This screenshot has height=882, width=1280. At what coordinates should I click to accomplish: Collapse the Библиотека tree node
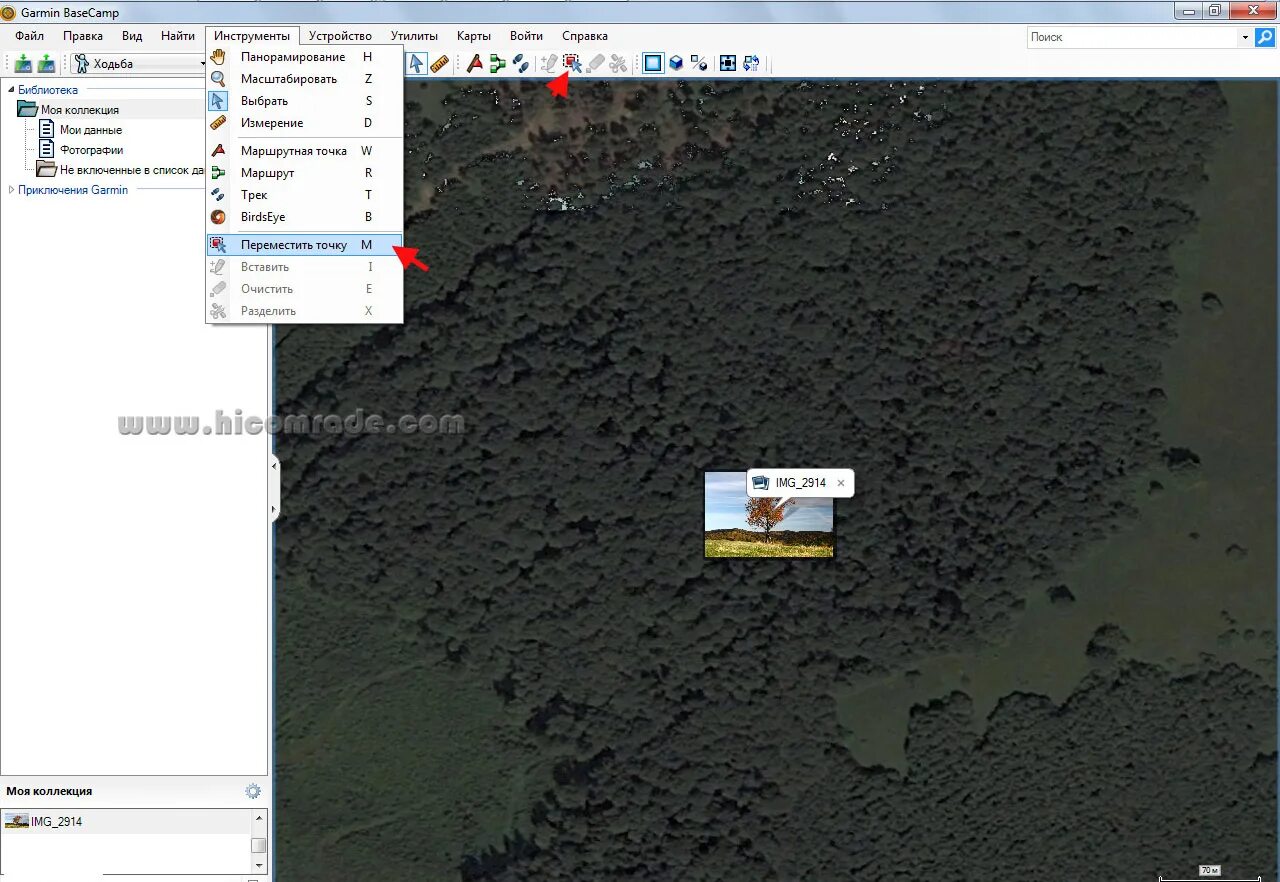11,90
